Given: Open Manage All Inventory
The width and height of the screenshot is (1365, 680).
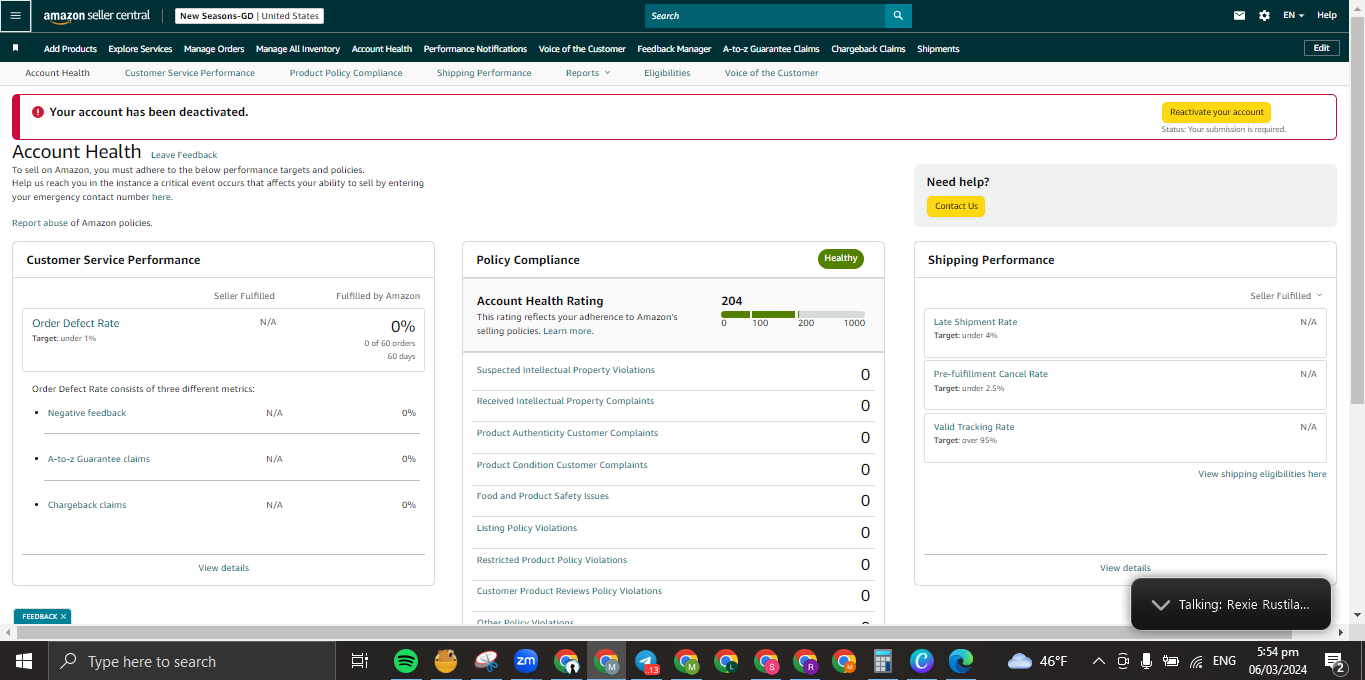Looking at the screenshot, I should [x=298, y=49].
